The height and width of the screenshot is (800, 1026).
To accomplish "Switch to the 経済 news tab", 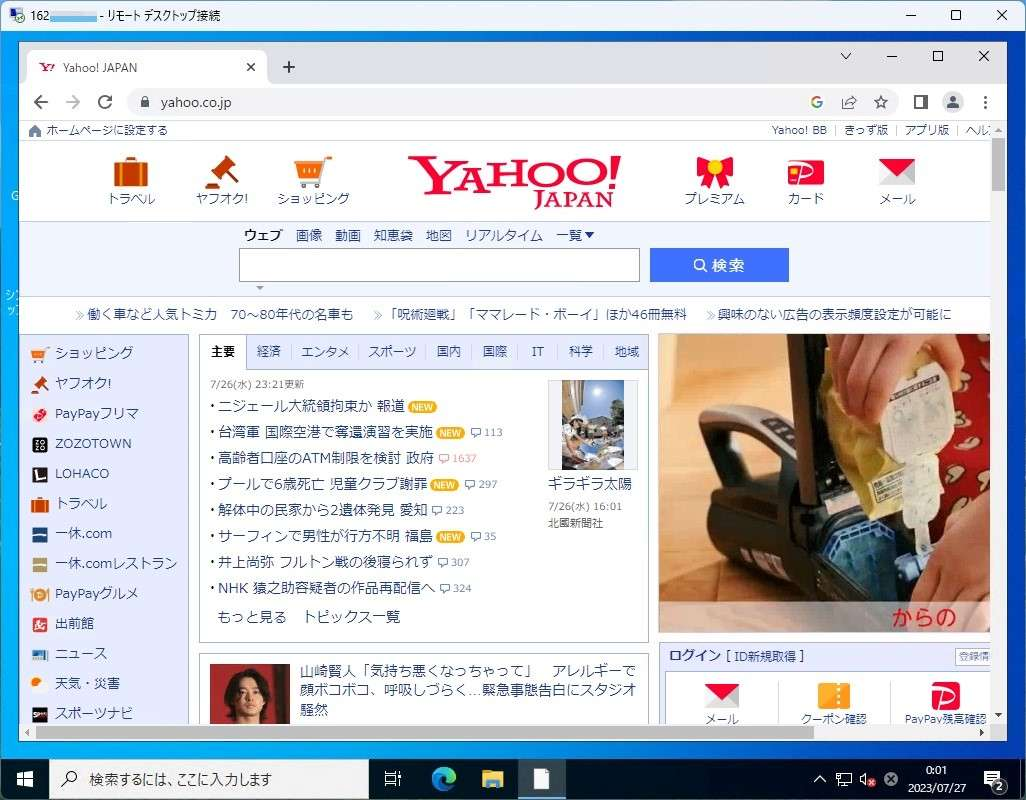I will point(268,351).
